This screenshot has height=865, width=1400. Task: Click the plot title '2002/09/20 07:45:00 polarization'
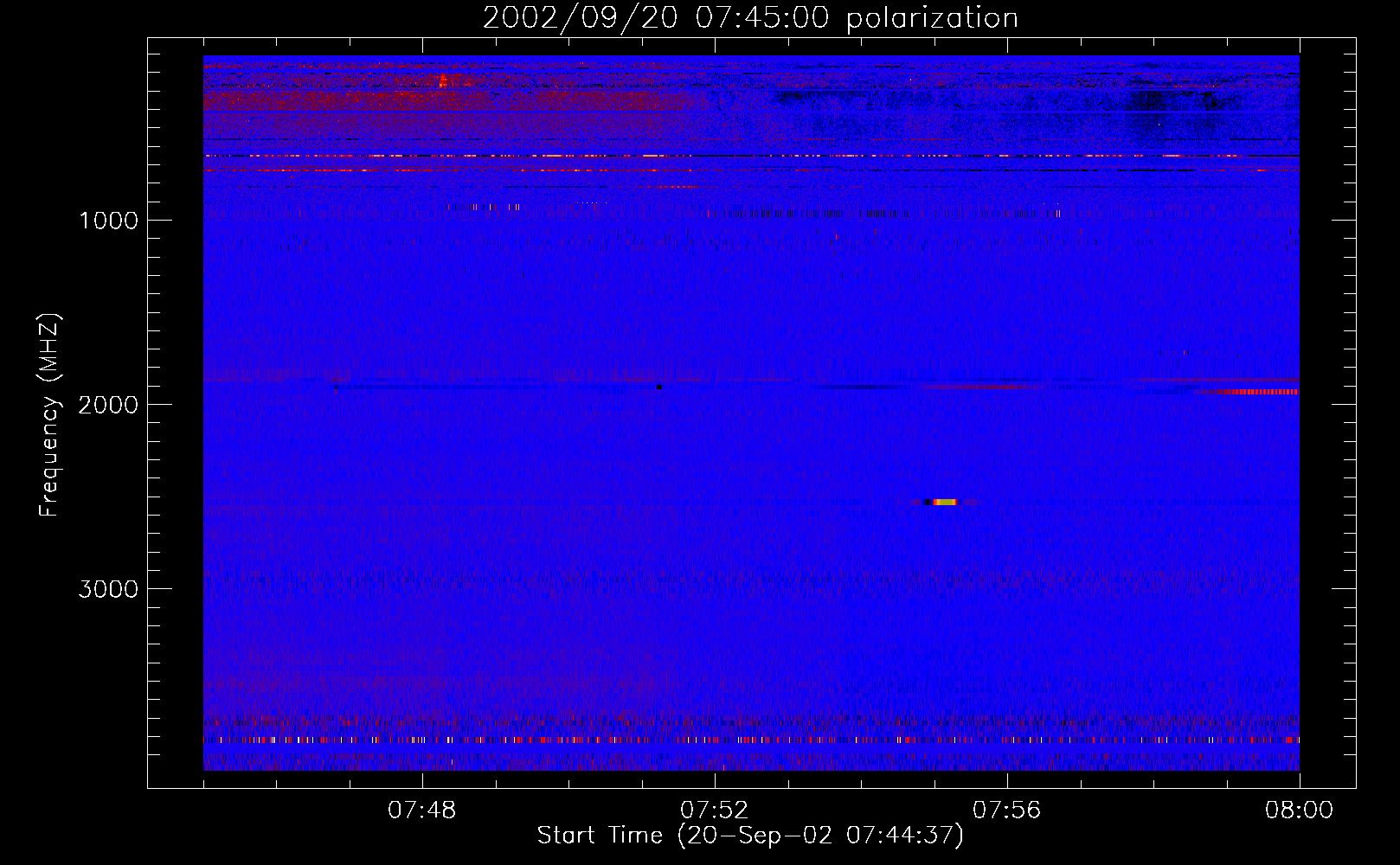(750, 17)
